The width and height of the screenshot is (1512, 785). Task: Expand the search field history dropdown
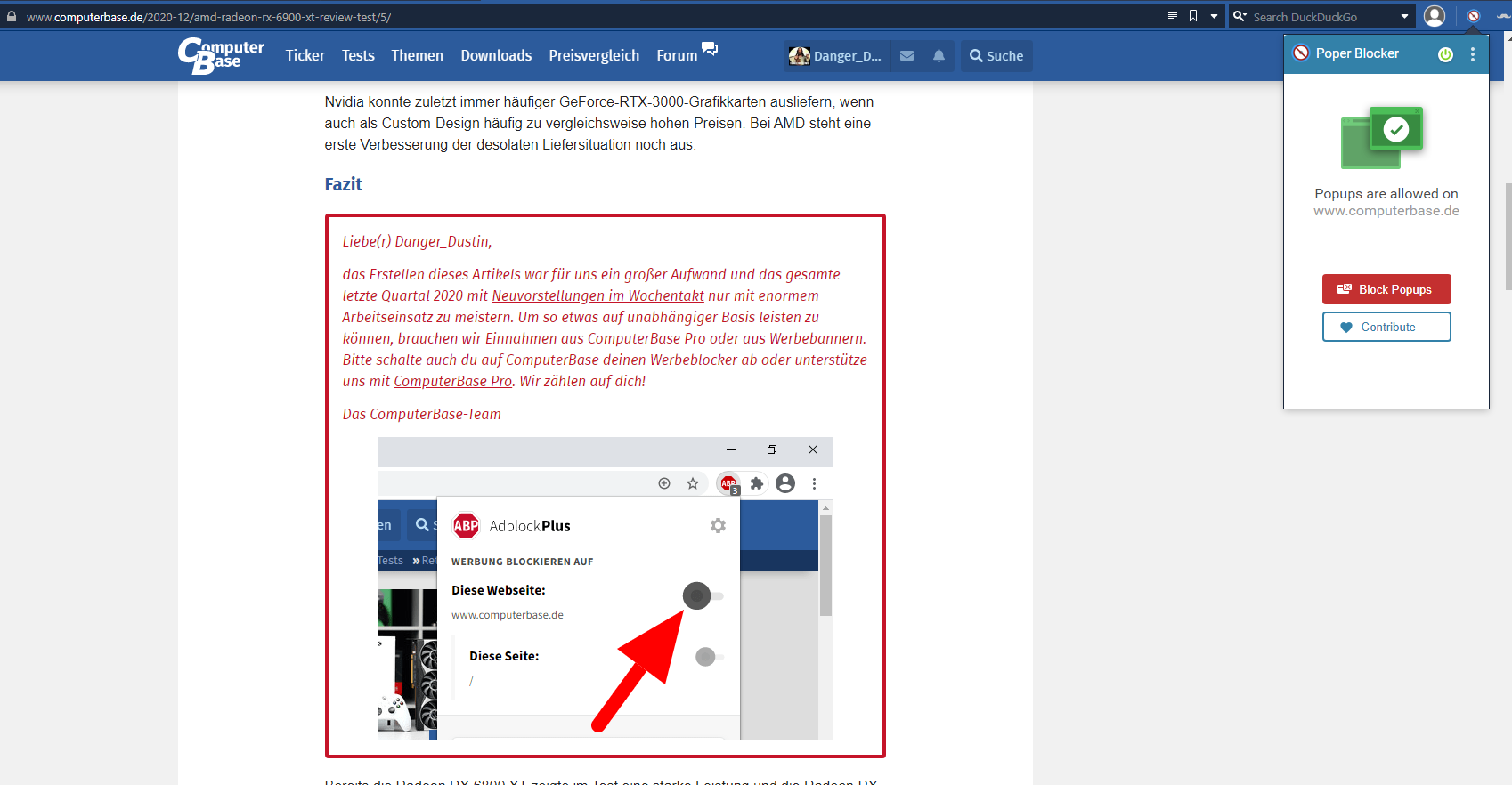(1405, 16)
